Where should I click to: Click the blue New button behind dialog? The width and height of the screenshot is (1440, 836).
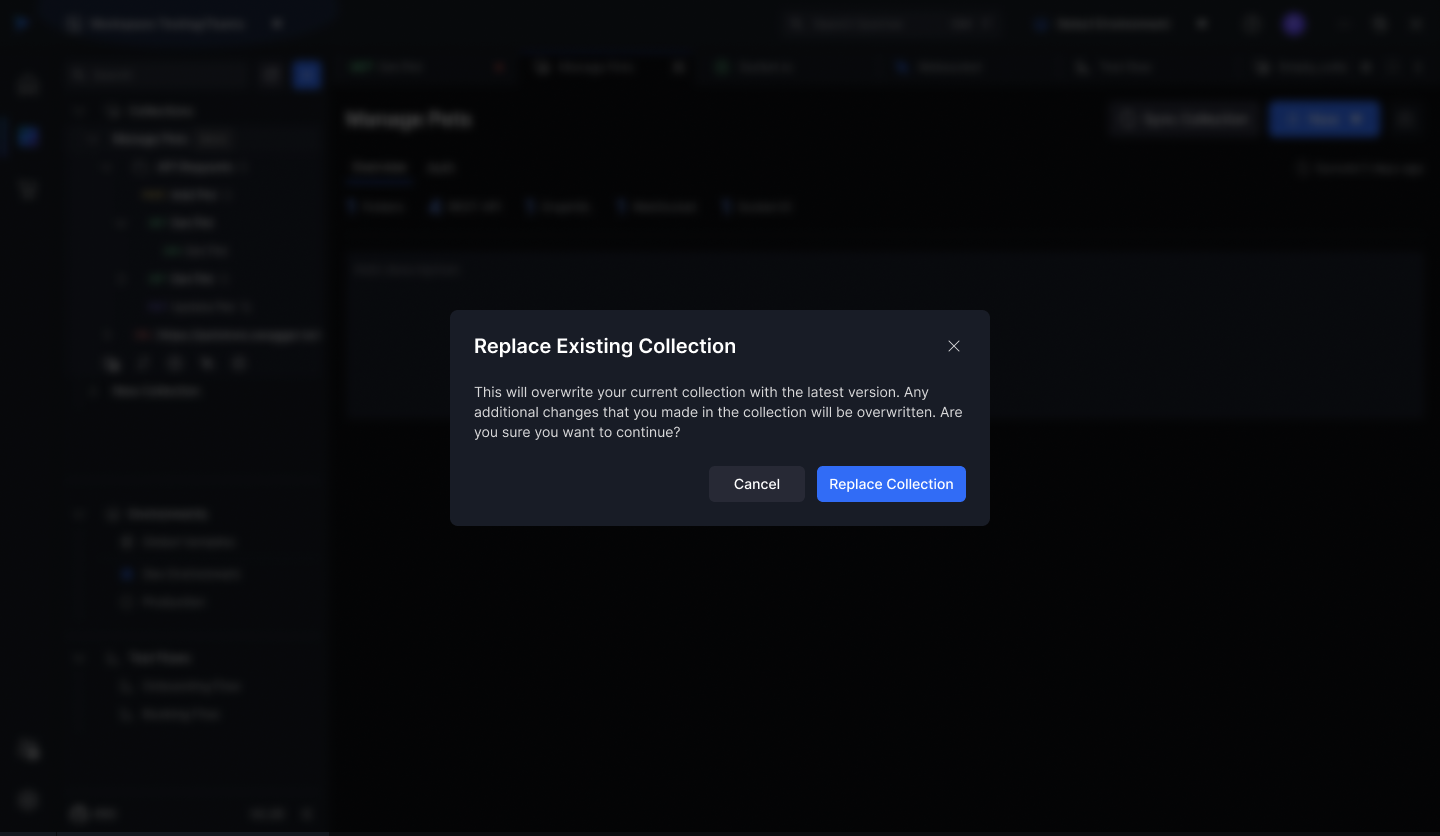coord(1323,119)
